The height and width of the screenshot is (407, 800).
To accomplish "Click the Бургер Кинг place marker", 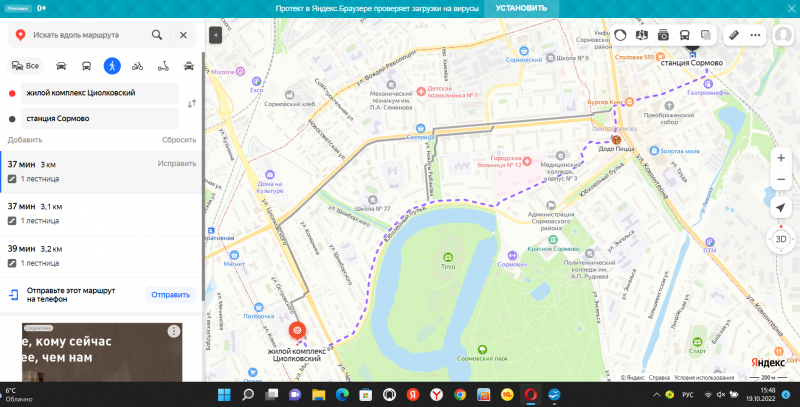I will coord(630,102).
